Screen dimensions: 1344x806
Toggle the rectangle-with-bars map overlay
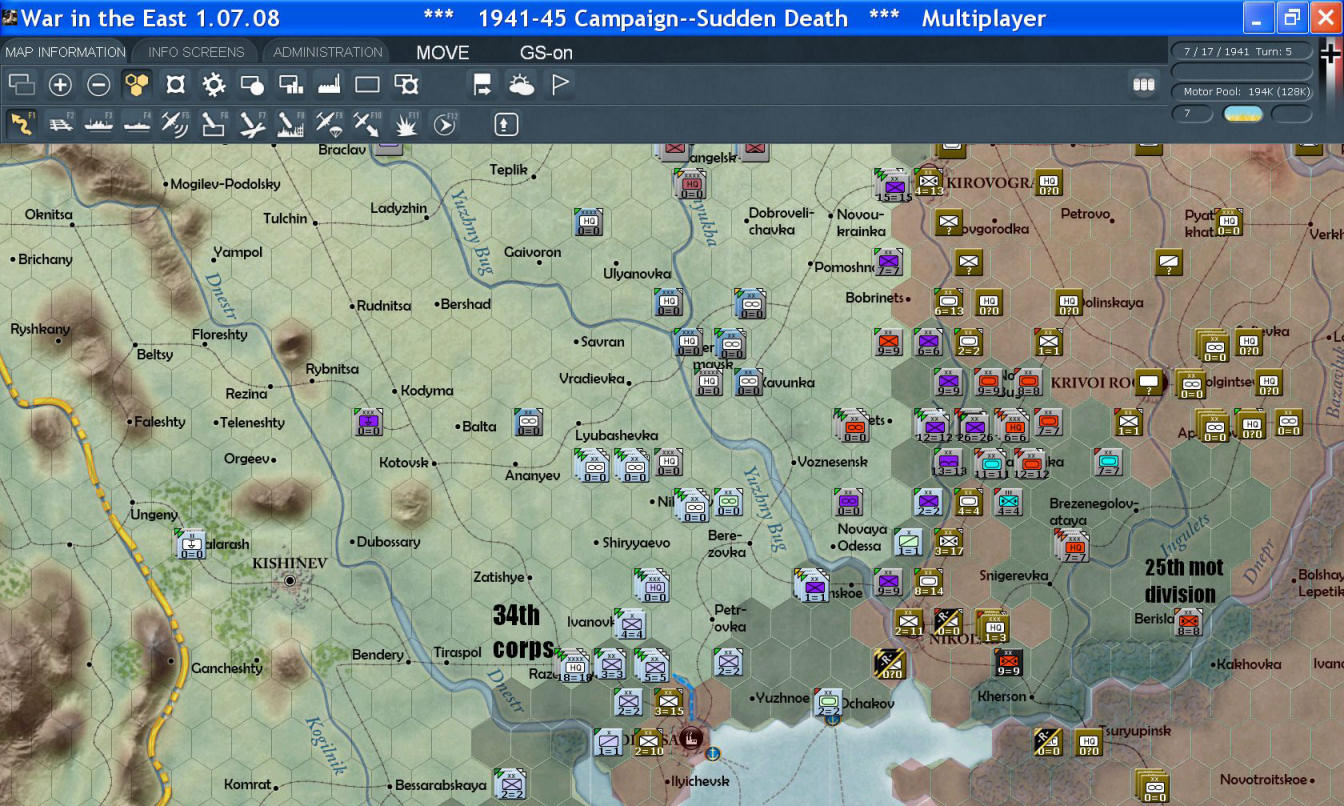tap(291, 85)
